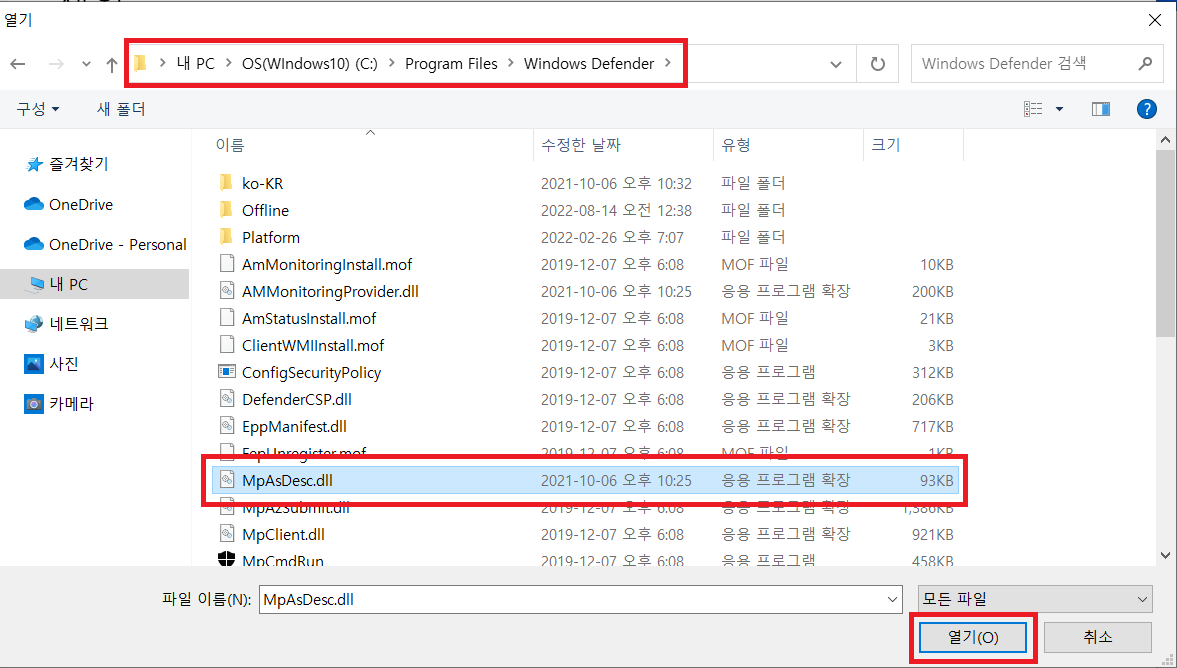The width and height of the screenshot is (1177, 668).
Task: Select '내 PC' in the address path
Action: (x=195, y=64)
